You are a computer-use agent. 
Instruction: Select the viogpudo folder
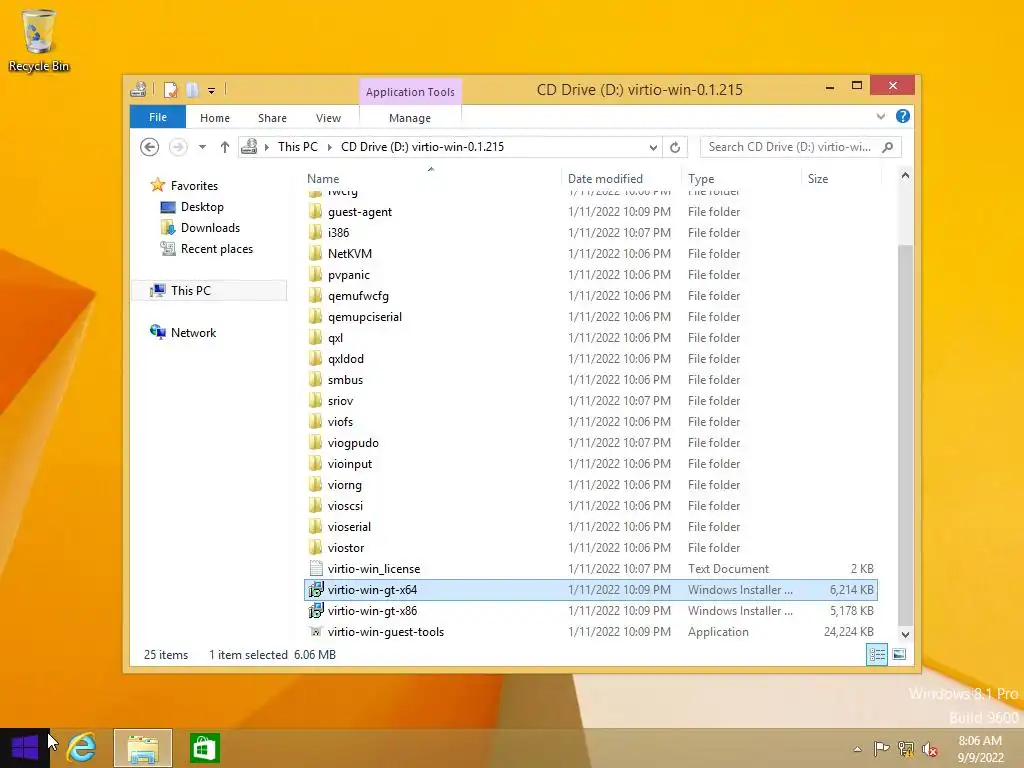590,443
